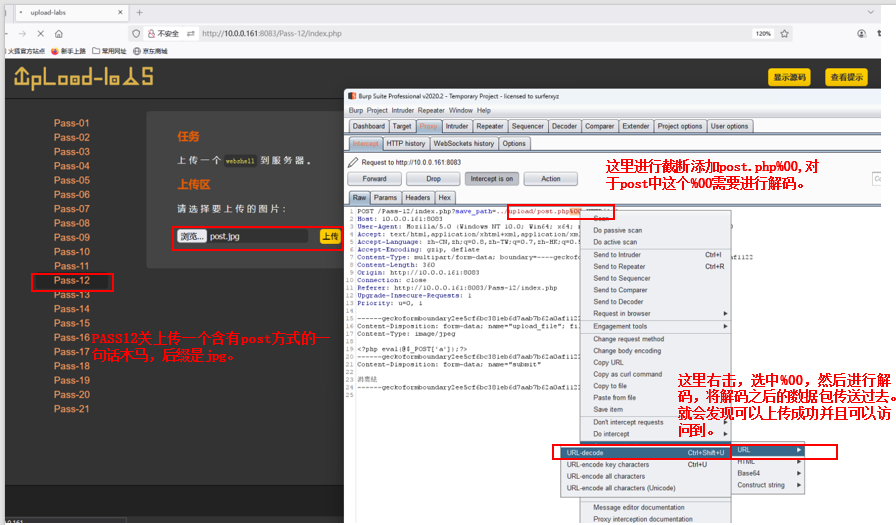Choose Send to Repeater in context menu
Screen dimensions: 896x525
[x=655, y=266]
